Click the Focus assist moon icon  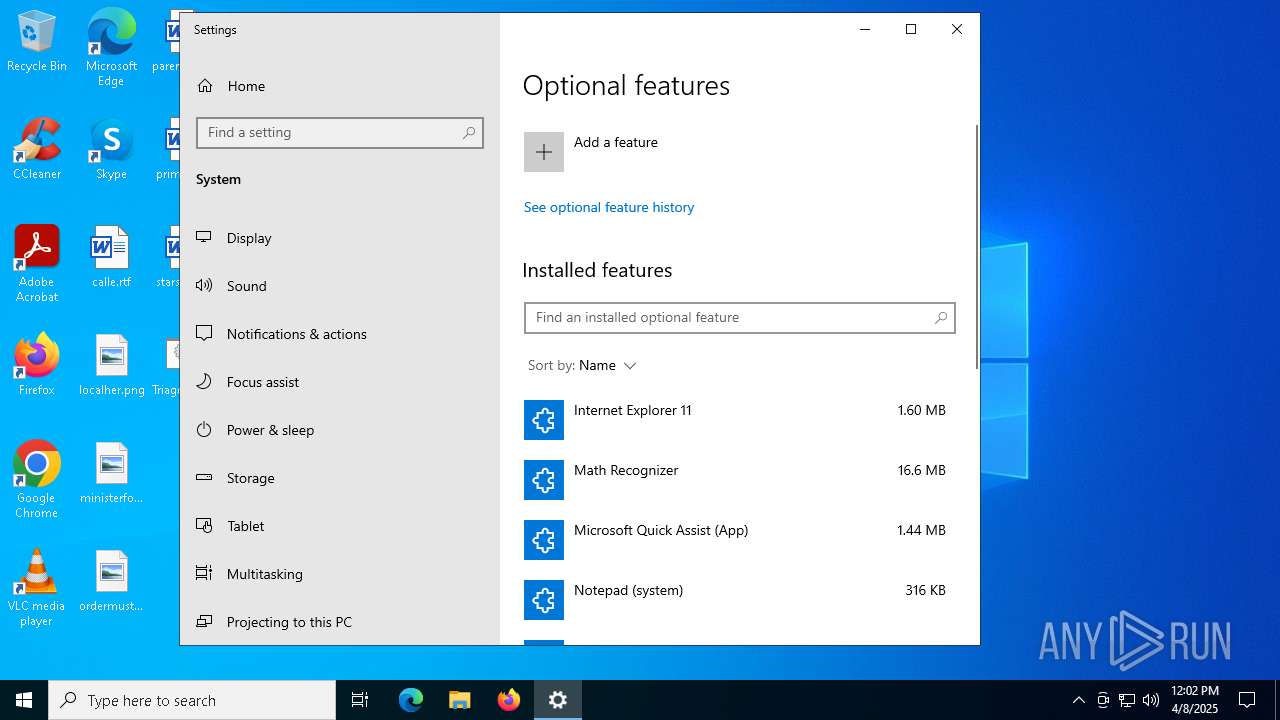(x=204, y=381)
